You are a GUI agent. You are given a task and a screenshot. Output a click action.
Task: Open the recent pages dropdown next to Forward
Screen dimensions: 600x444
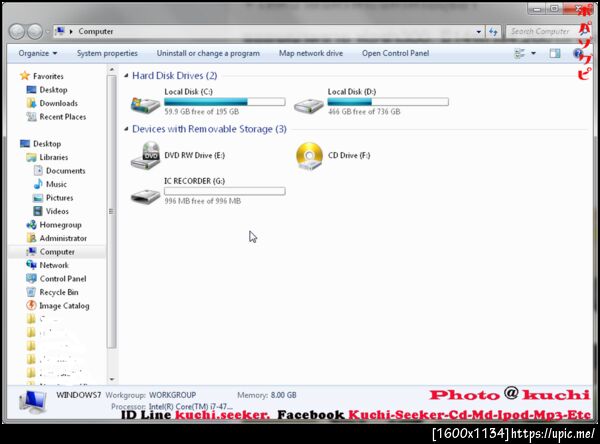47,32
